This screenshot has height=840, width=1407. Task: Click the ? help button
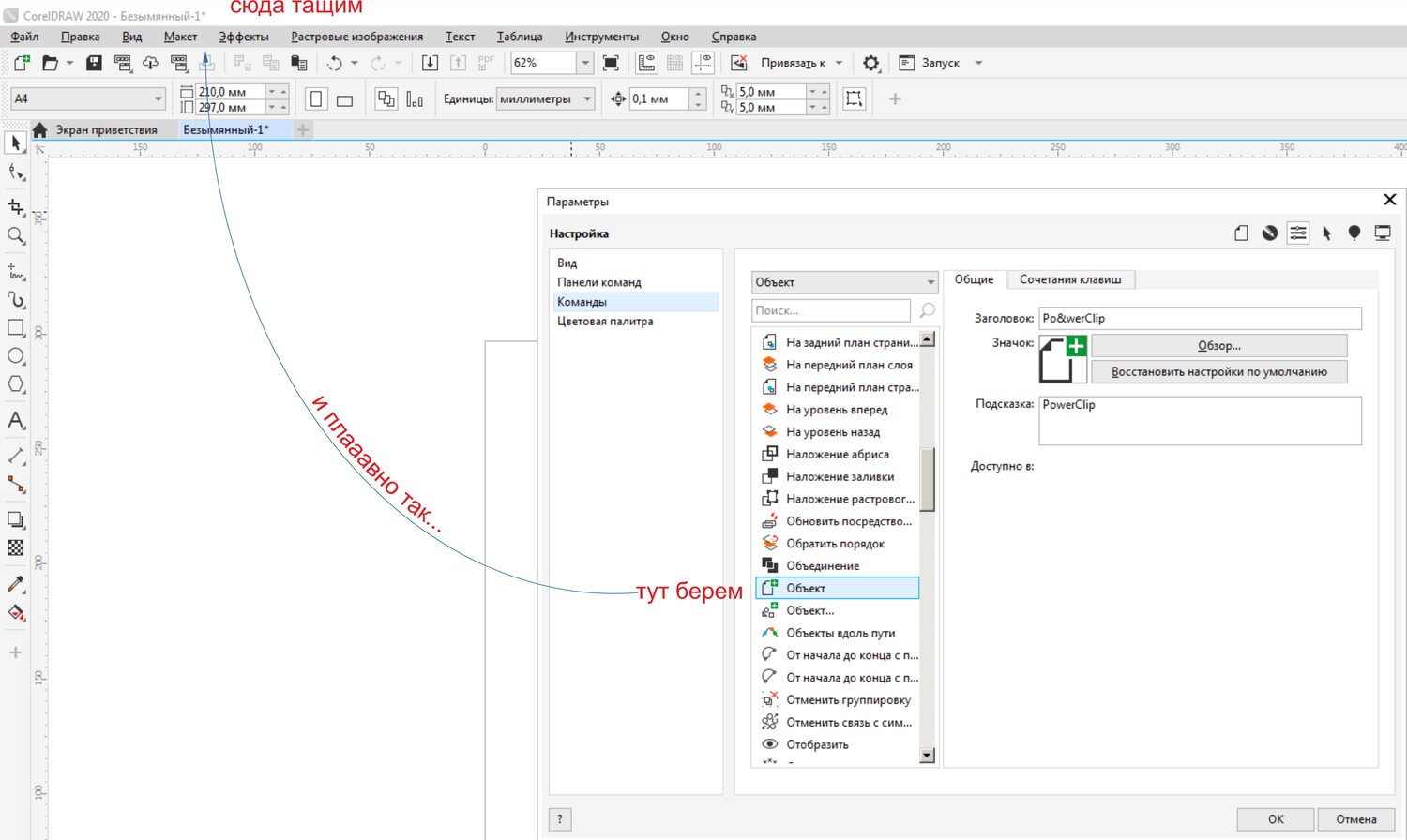pyautogui.click(x=560, y=819)
